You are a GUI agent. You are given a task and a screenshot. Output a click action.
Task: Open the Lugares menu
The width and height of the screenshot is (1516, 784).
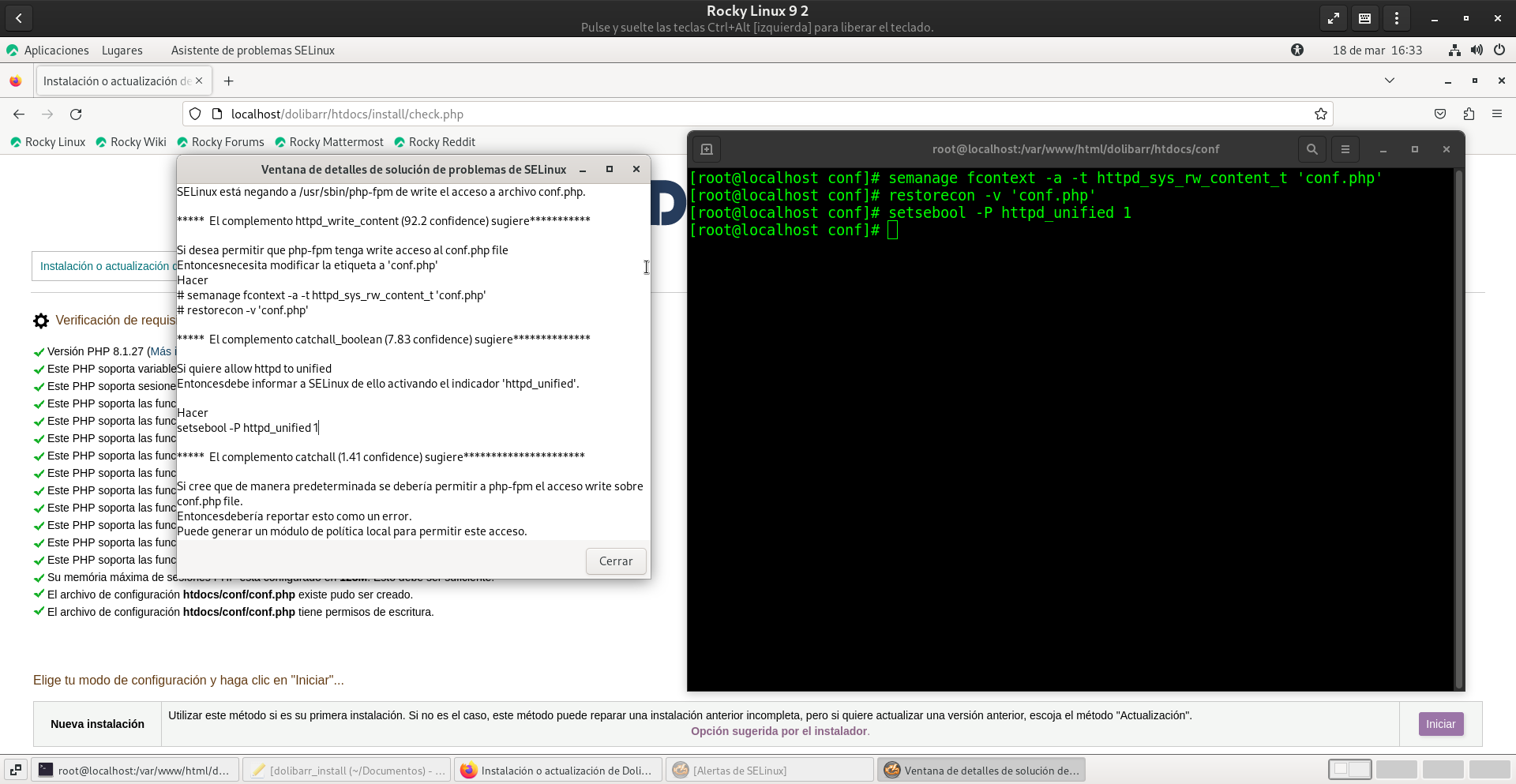click(x=122, y=51)
